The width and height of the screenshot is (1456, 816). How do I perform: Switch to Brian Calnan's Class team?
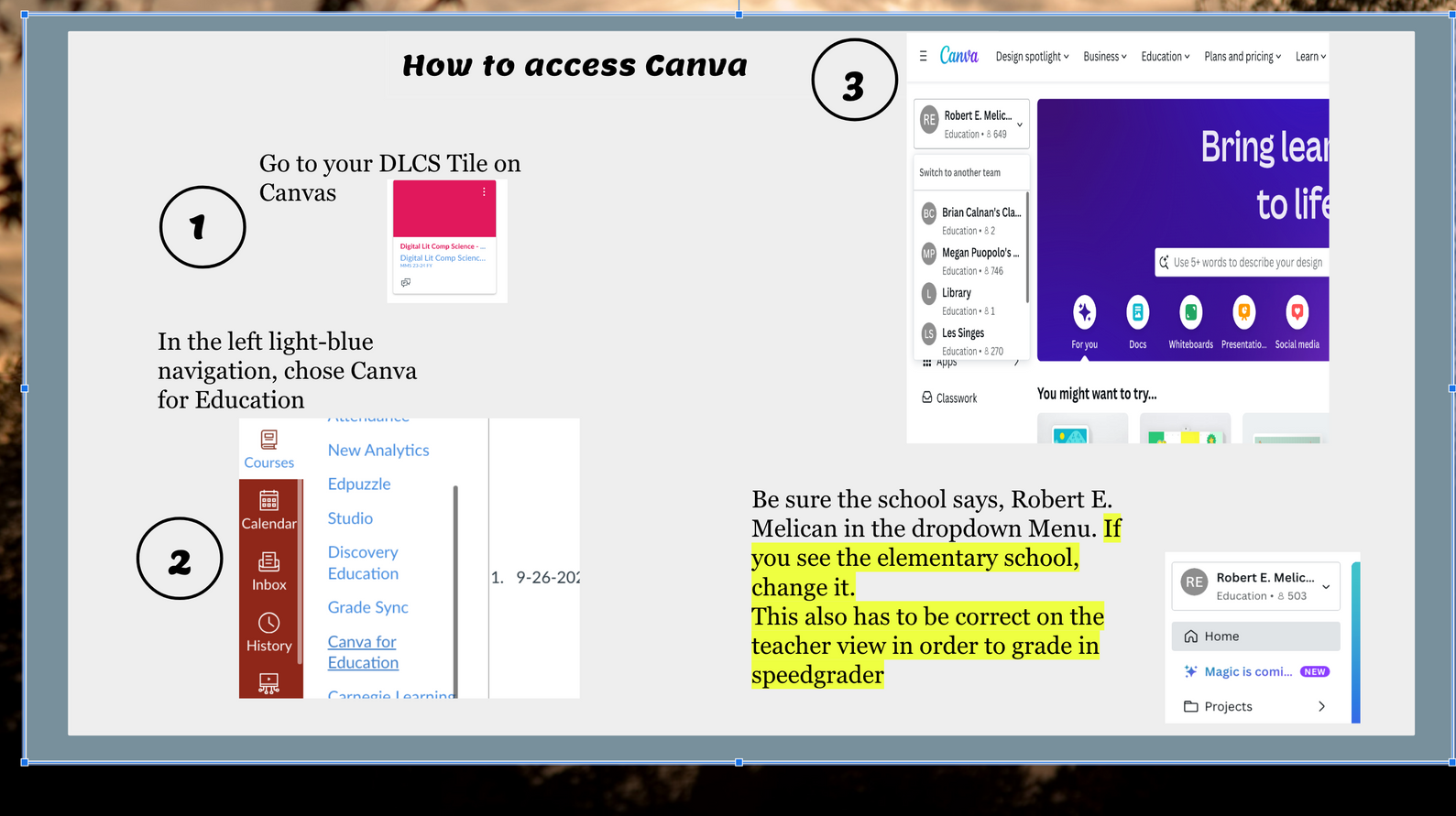(971, 221)
